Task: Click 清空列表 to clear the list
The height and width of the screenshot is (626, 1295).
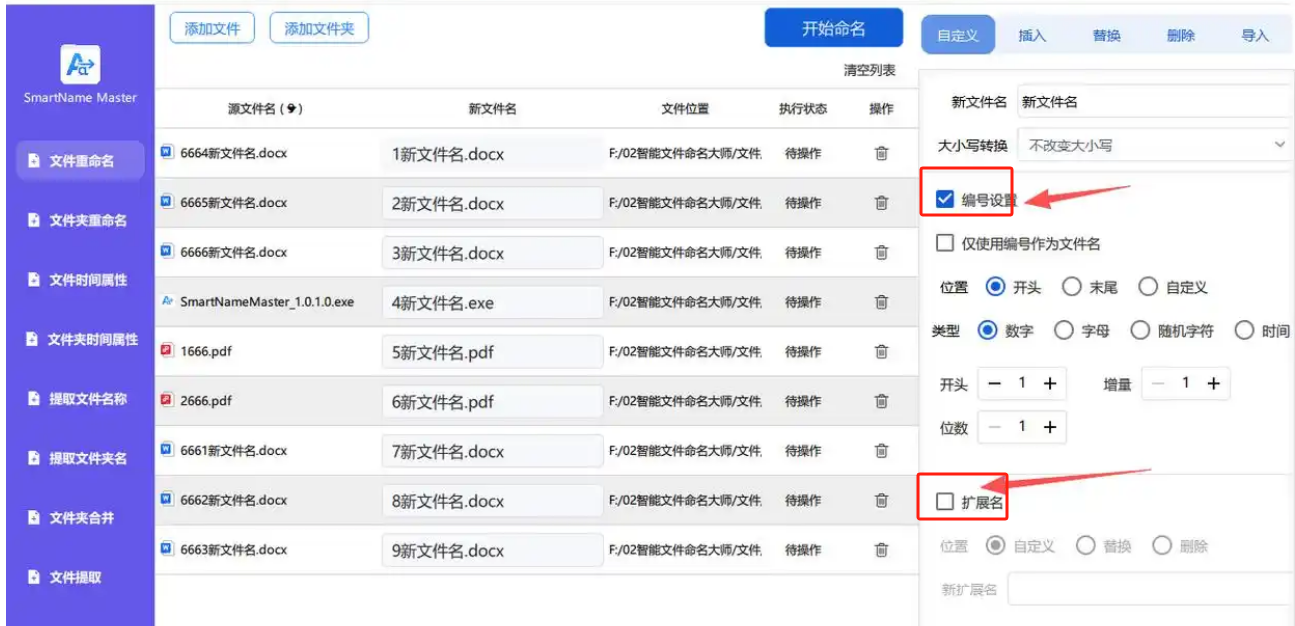Action: click(x=869, y=70)
